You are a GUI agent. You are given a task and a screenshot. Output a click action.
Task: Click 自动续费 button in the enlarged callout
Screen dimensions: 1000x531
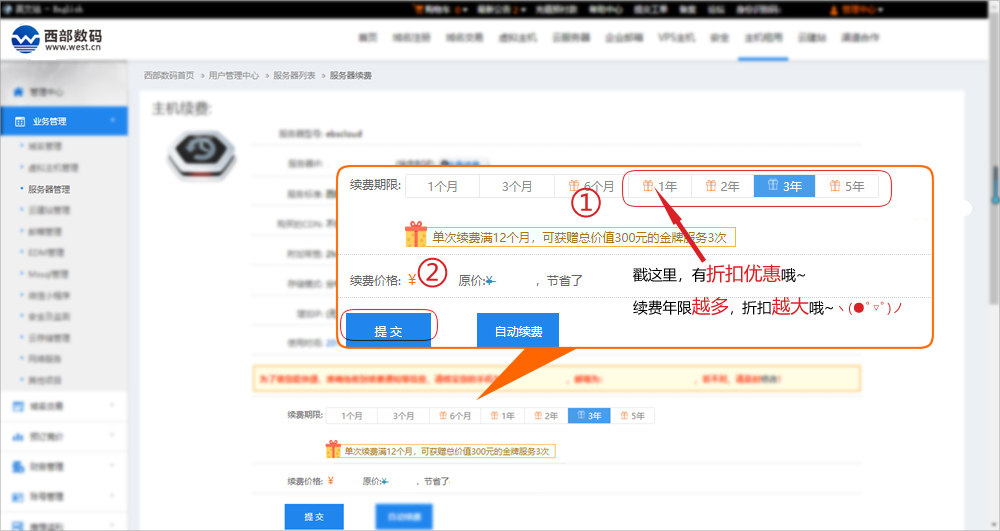coord(517,331)
